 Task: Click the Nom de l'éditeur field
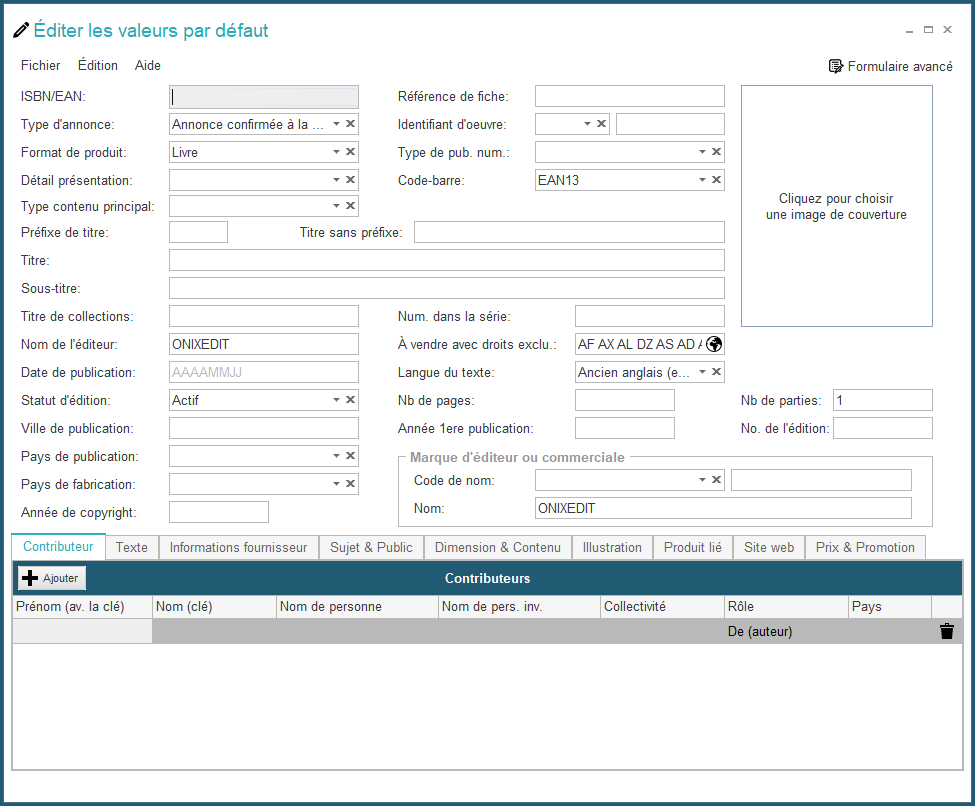click(264, 344)
